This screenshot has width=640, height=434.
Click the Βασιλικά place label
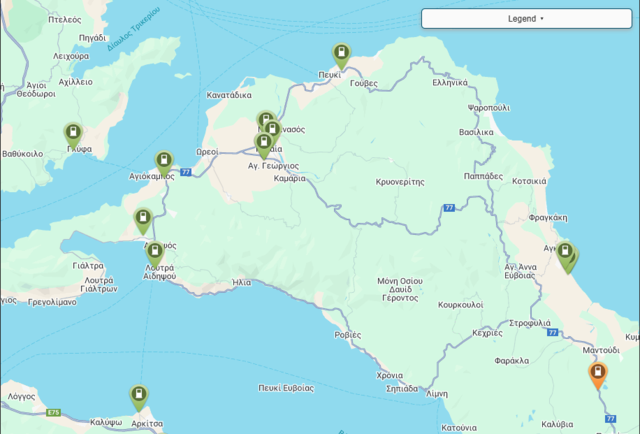pos(476,132)
